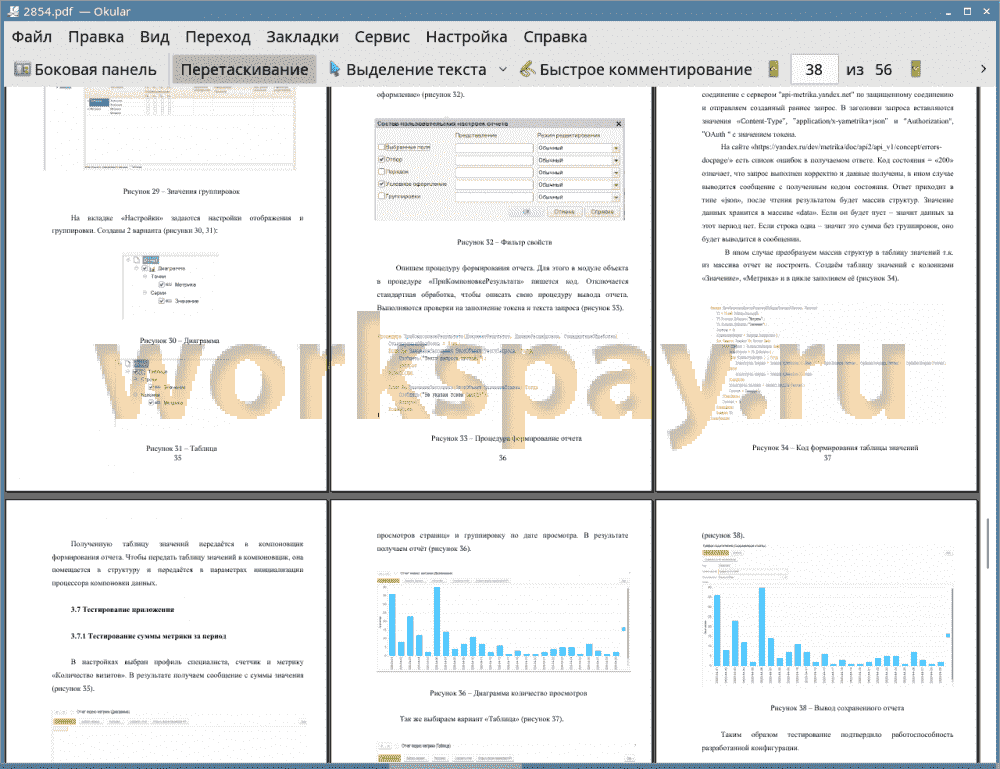Click page 37 with Рисунок 34 code listing
The width and height of the screenshot is (1000, 769).
[x=816, y=289]
